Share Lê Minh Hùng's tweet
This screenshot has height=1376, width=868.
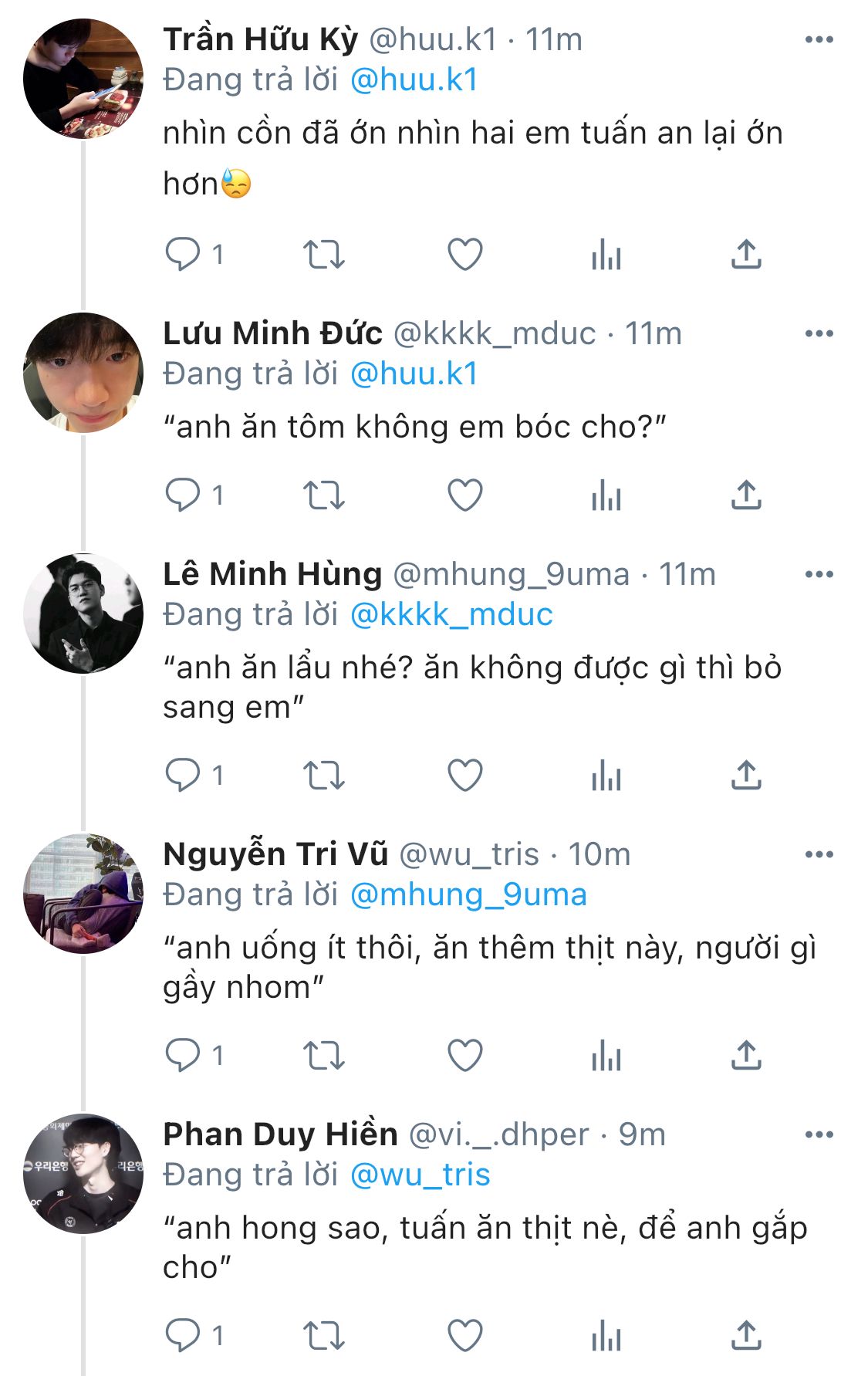(745, 776)
